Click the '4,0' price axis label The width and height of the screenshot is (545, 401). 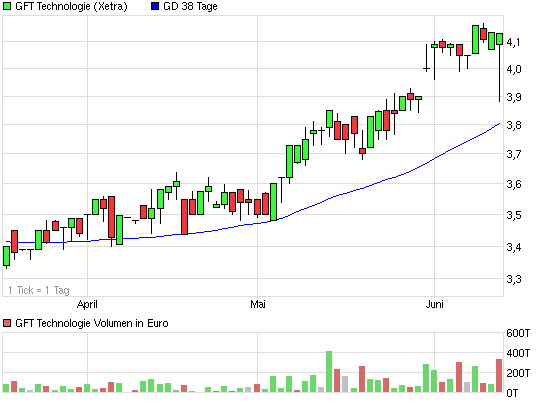coord(514,69)
